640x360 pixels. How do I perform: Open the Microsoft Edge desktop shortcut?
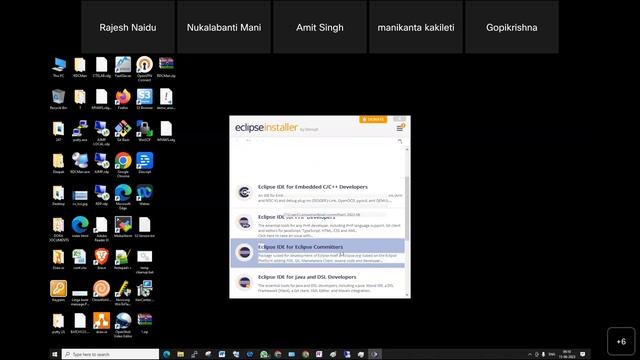point(123,196)
